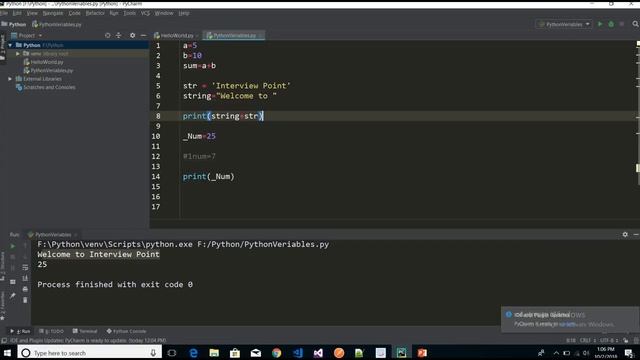Open the Help menu

pyautogui.click(x=184, y=13)
